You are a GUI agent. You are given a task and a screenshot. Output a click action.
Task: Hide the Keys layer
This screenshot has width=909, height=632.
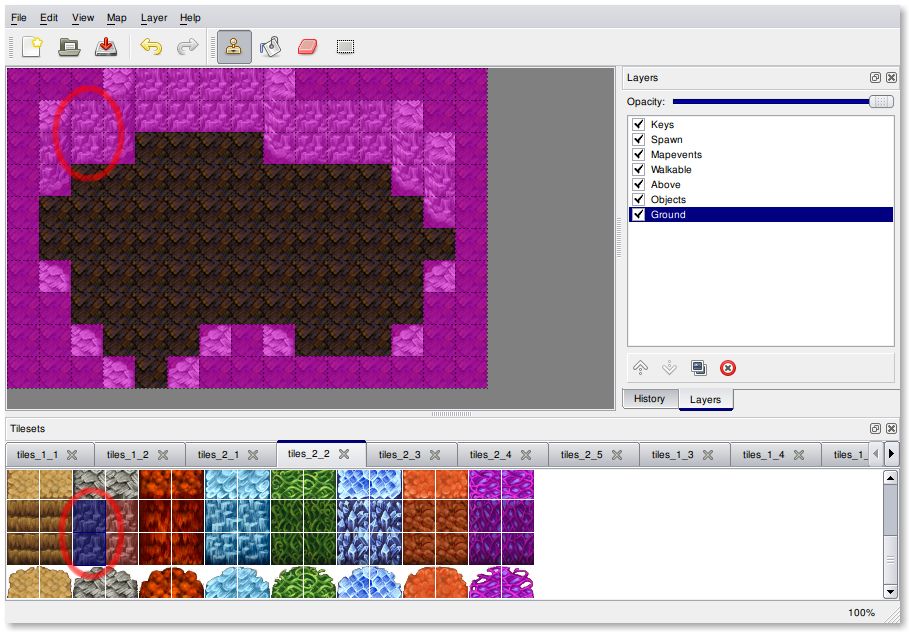pos(638,125)
